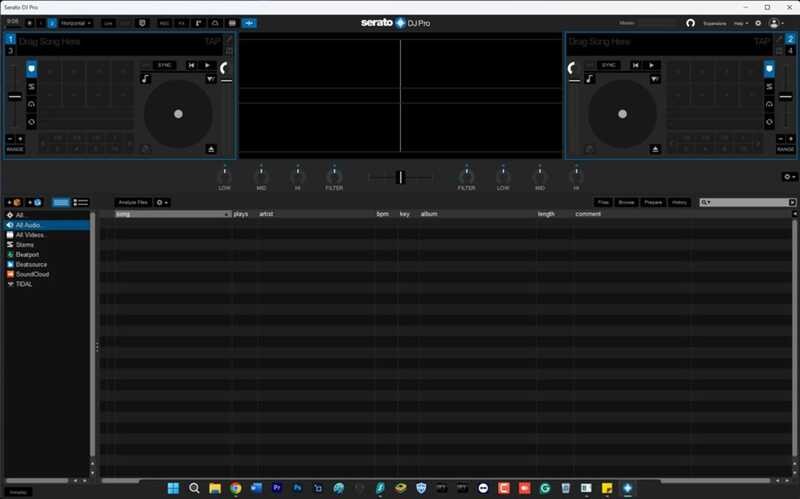Open the setup gear in top bar
800x499 pixels.
point(758,23)
